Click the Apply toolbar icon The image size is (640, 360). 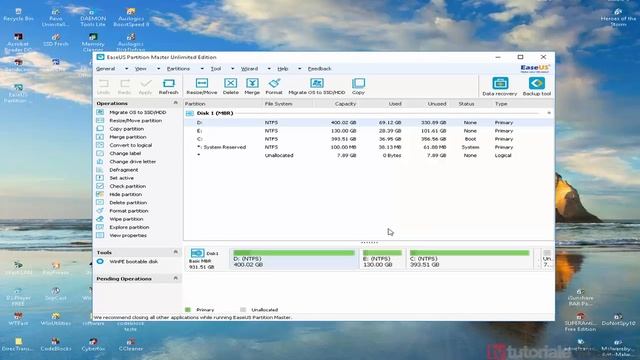click(145, 87)
